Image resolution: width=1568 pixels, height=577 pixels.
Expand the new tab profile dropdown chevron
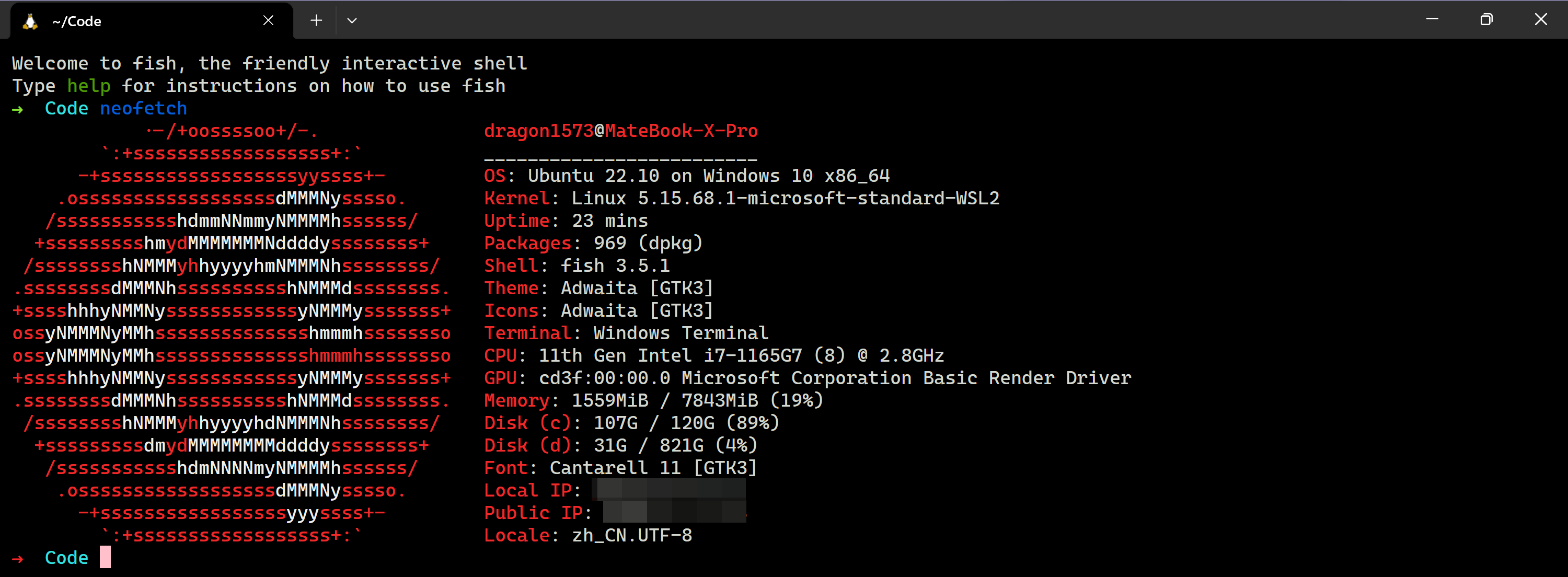[x=352, y=21]
